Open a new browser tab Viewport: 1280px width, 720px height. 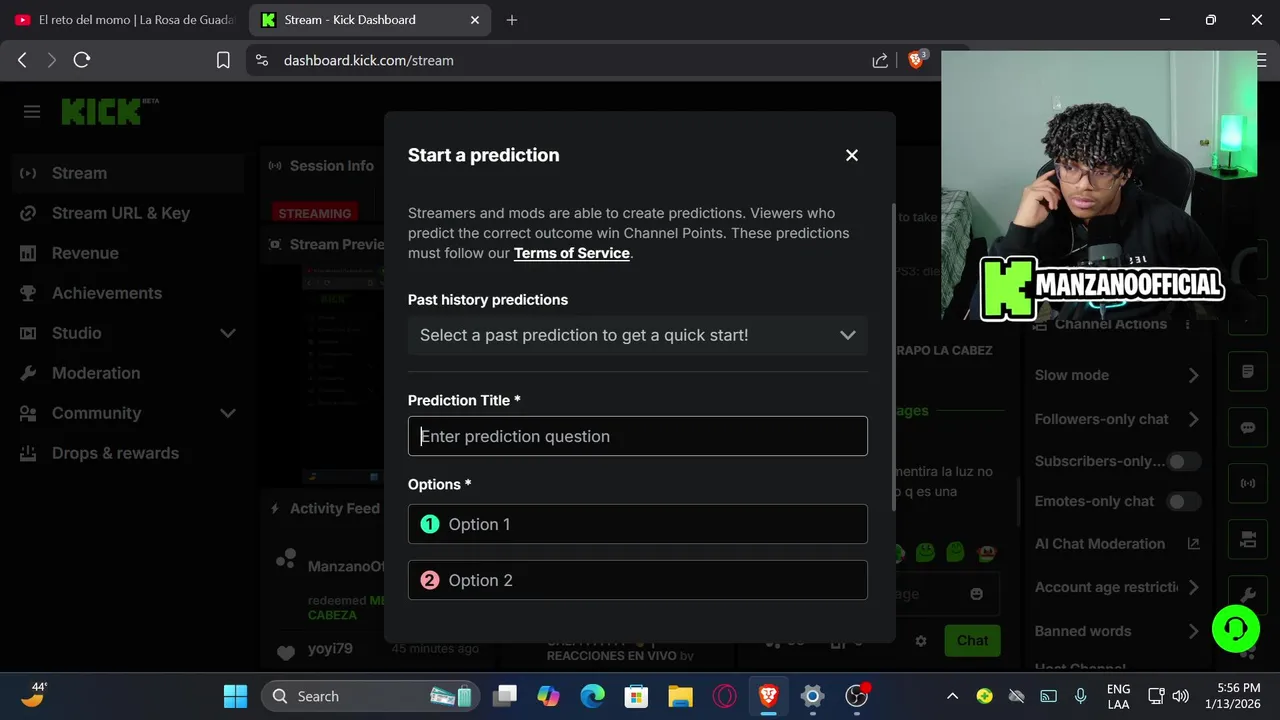(x=512, y=20)
